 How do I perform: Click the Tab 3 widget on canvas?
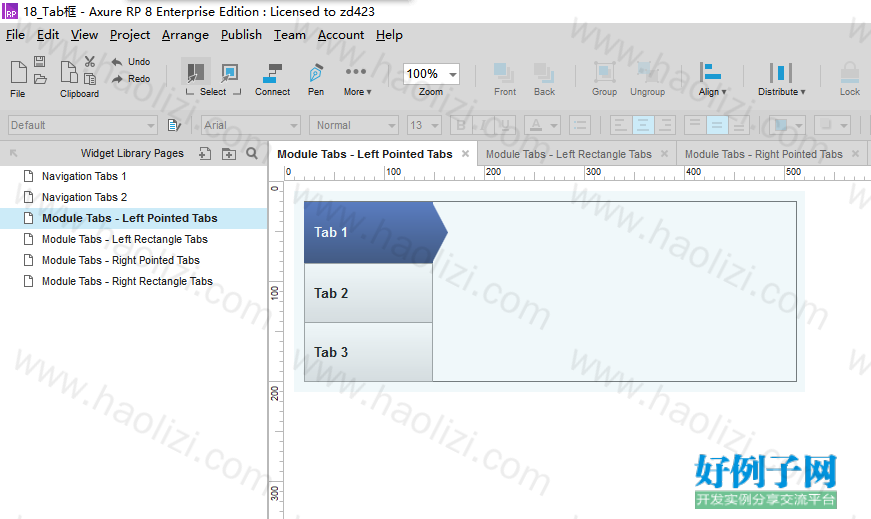[368, 352]
